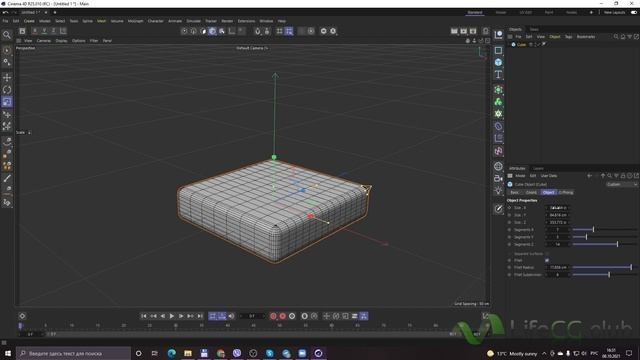The width and height of the screenshot is (640, 360).
Task: Adjust the Fillet Subdivision slider
Action: tap(604, 275)
